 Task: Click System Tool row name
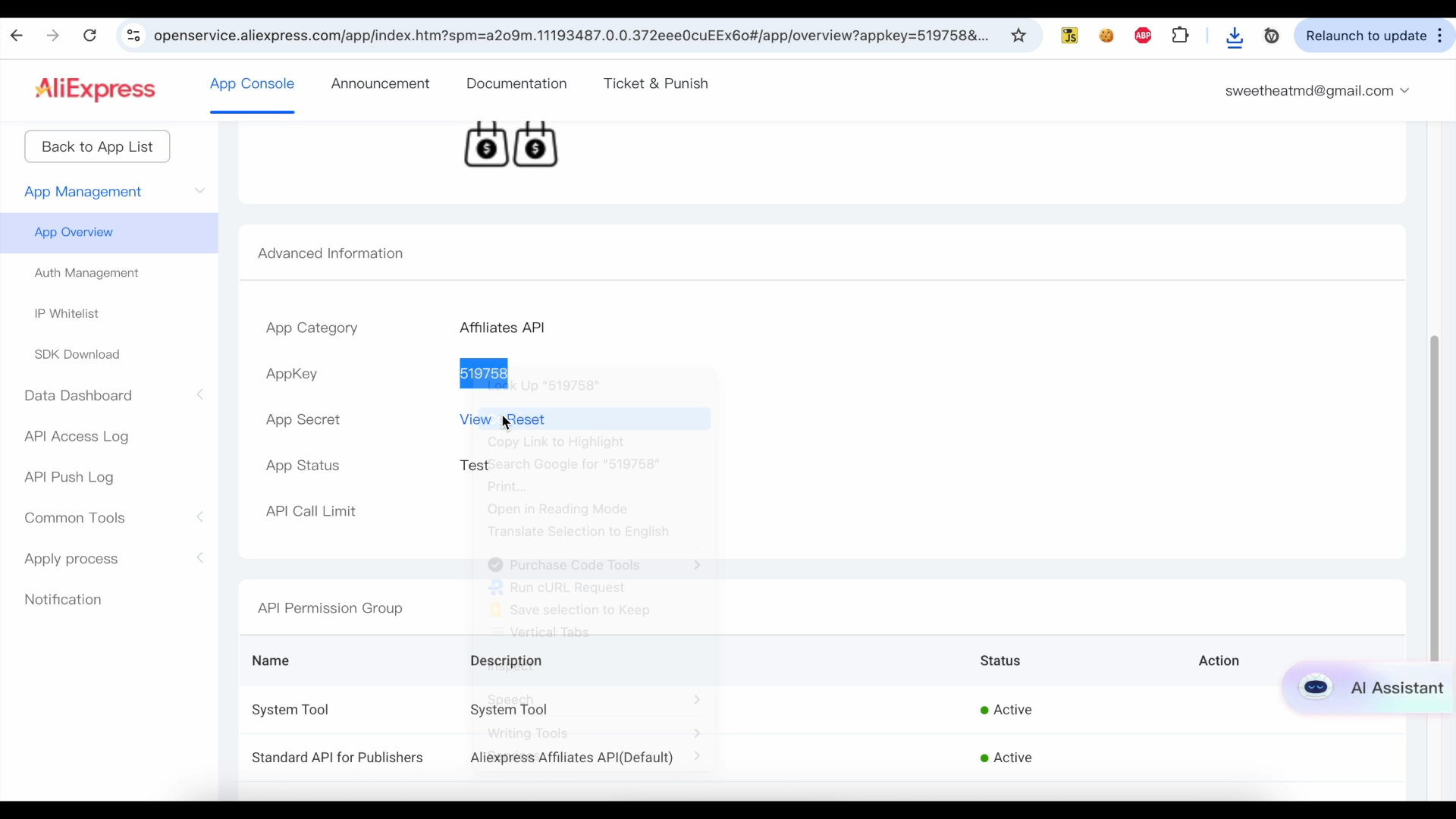click(290, 711)
